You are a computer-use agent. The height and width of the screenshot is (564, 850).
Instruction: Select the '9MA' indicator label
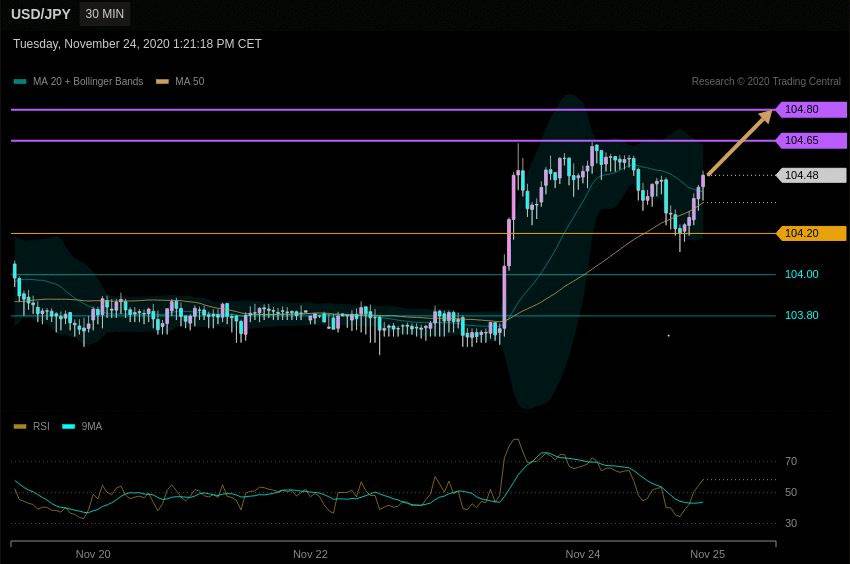92,426
